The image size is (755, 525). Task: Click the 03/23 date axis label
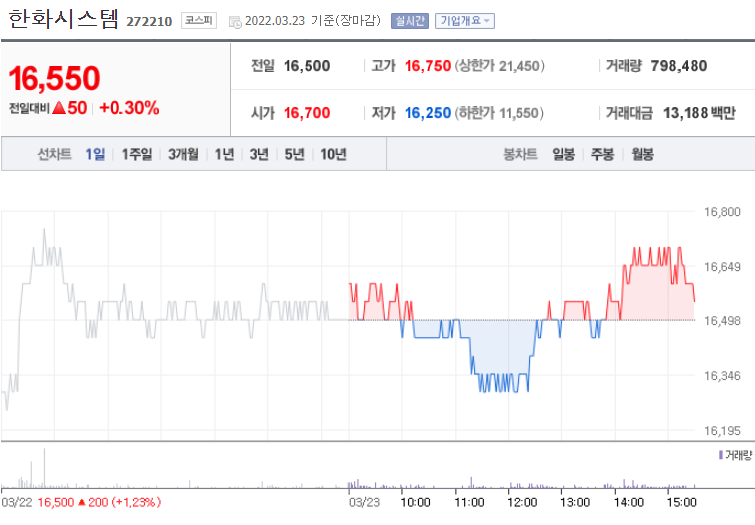(x=364, y=502)
